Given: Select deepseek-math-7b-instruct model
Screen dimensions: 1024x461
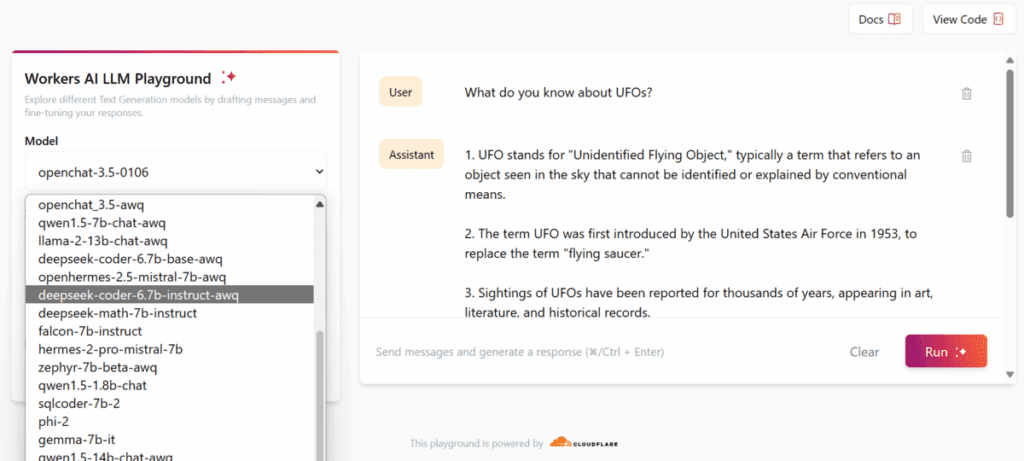Looking at the screenshot, I should tap(169, 313).
